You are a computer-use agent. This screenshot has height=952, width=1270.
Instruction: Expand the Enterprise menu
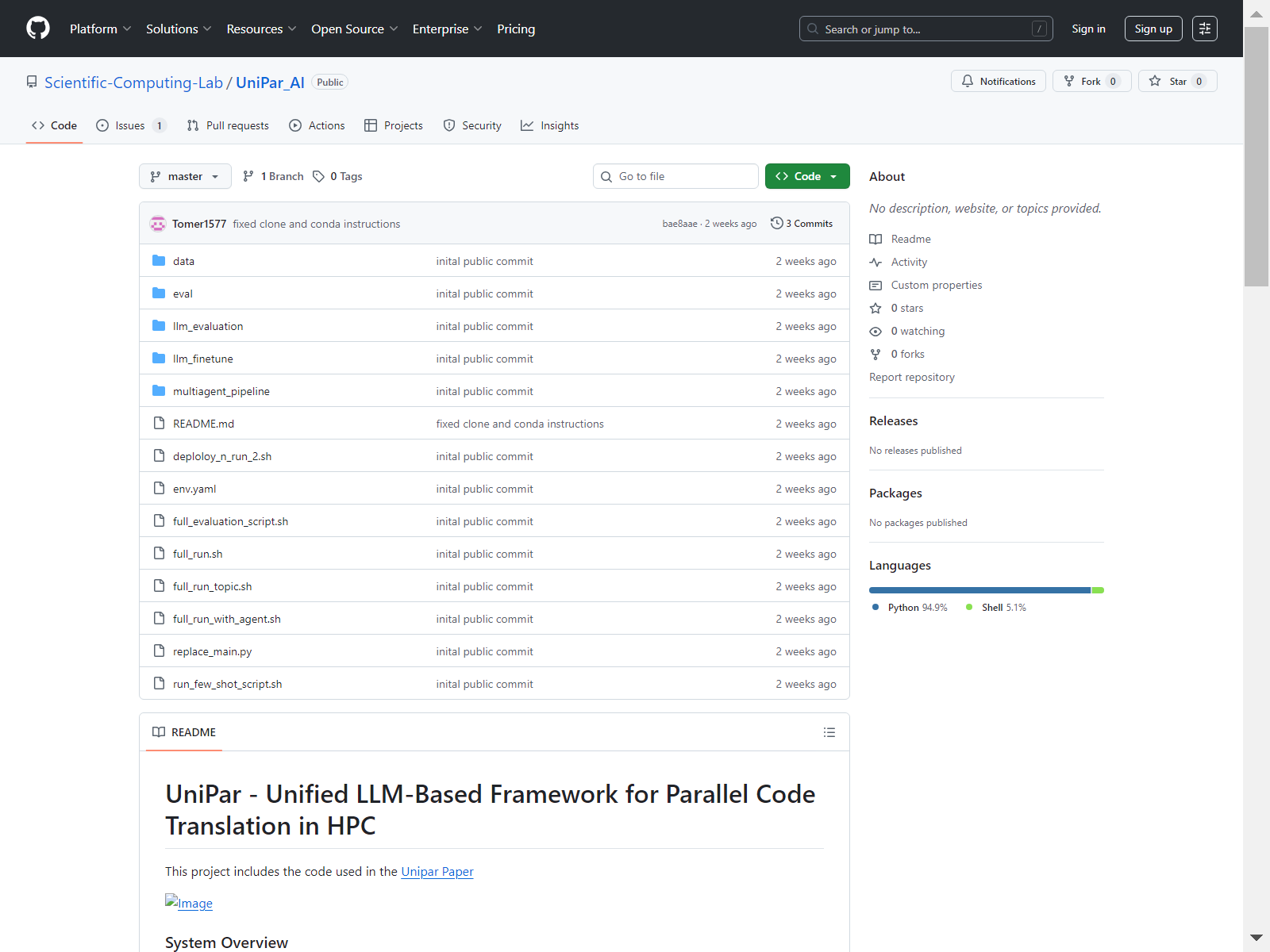[448, 29]
